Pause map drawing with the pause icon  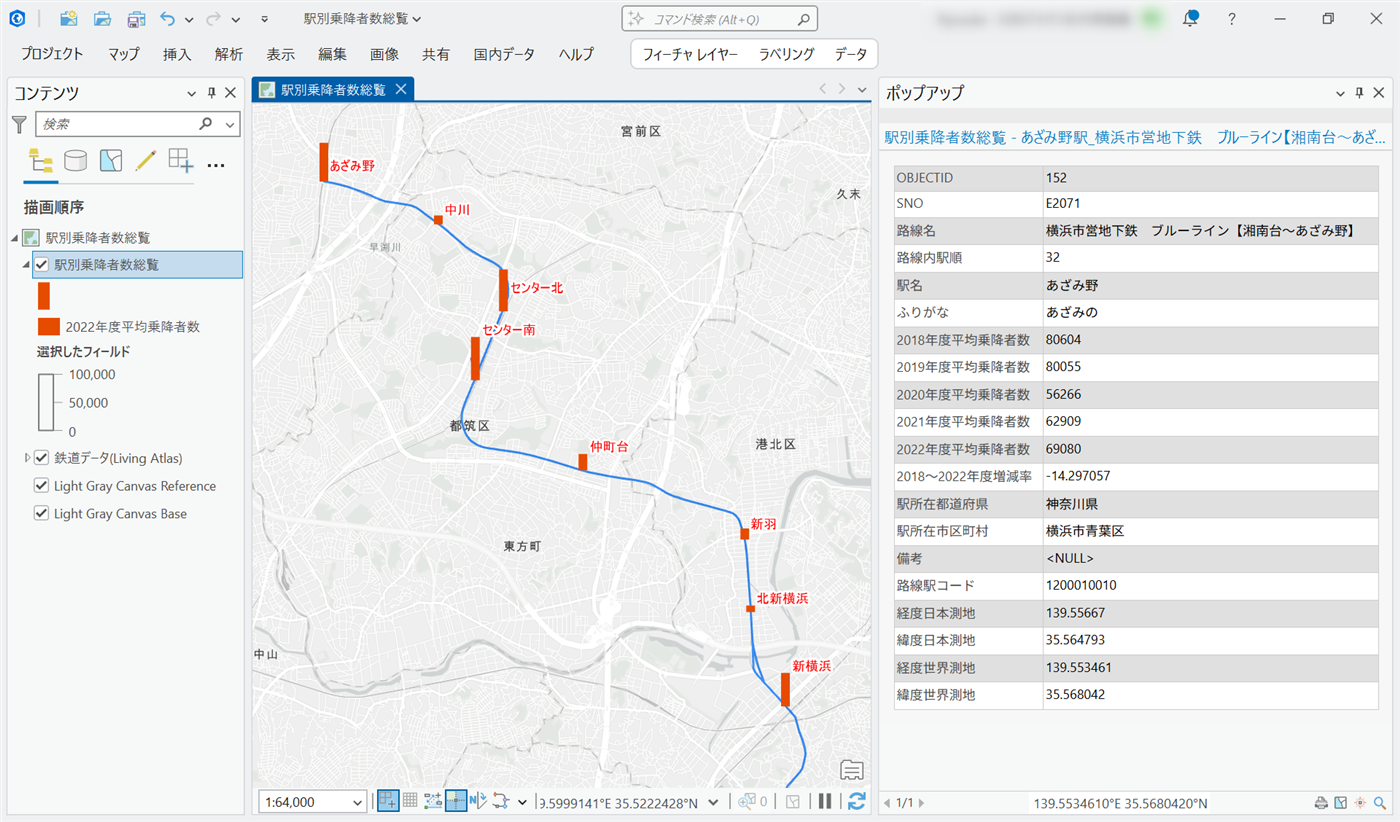825,801
